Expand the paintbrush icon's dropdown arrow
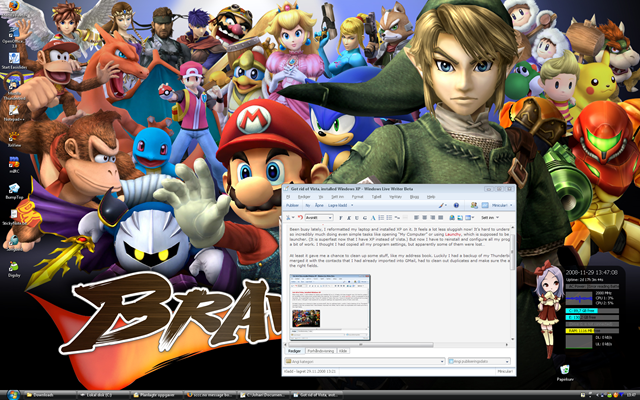 coord(446,205)
